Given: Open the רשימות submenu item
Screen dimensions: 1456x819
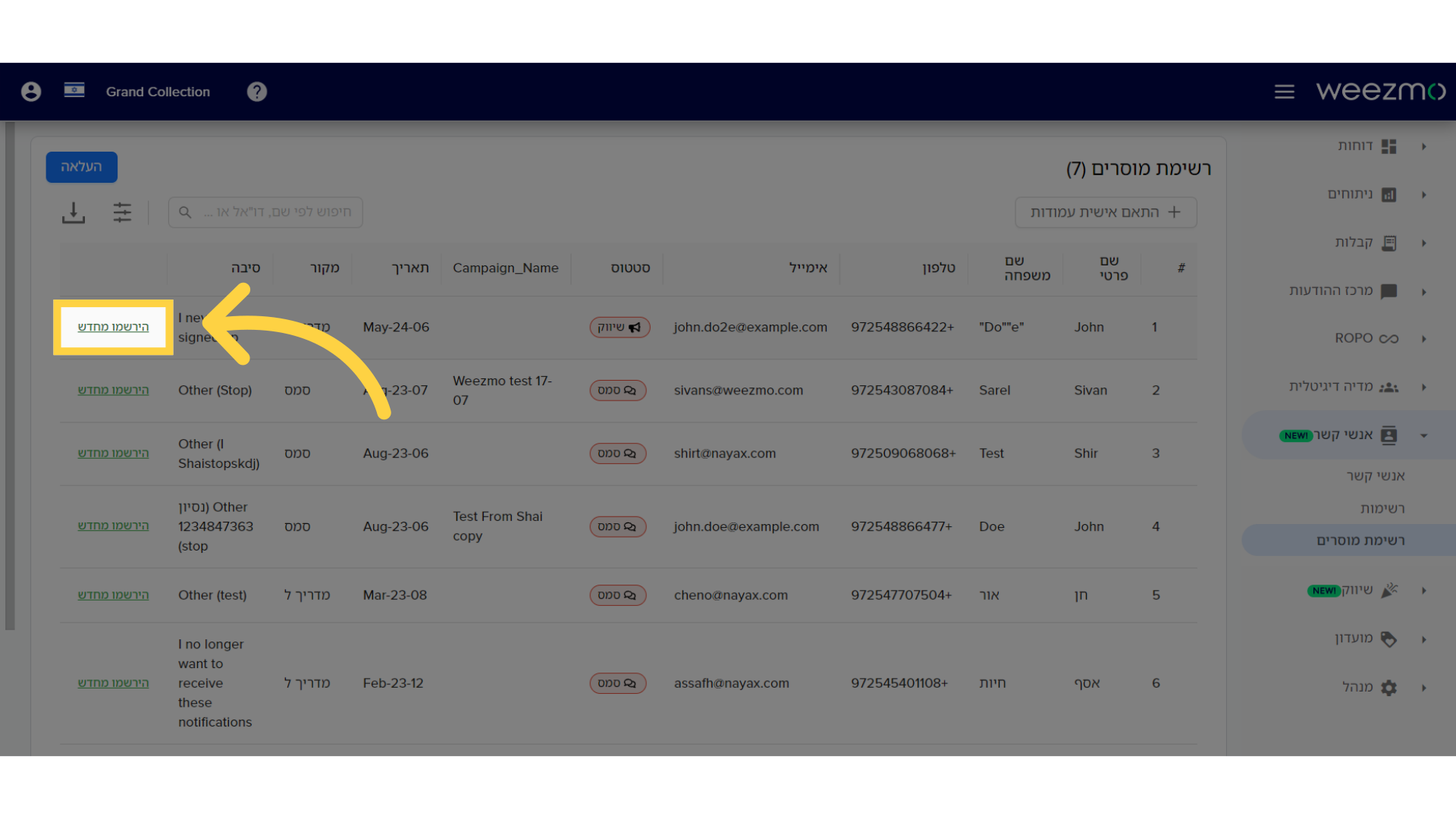Looking at the screenshot, I should tap(1382, 509).
